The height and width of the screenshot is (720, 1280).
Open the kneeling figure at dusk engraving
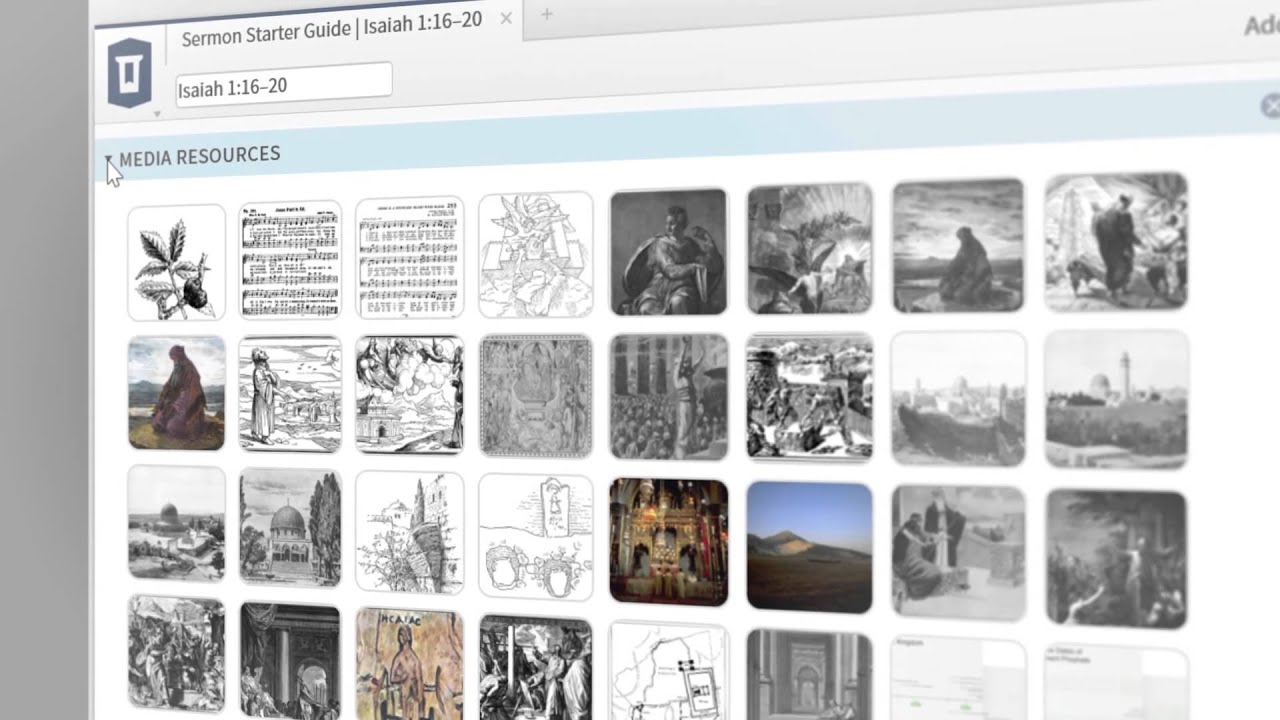pos(958,245)
